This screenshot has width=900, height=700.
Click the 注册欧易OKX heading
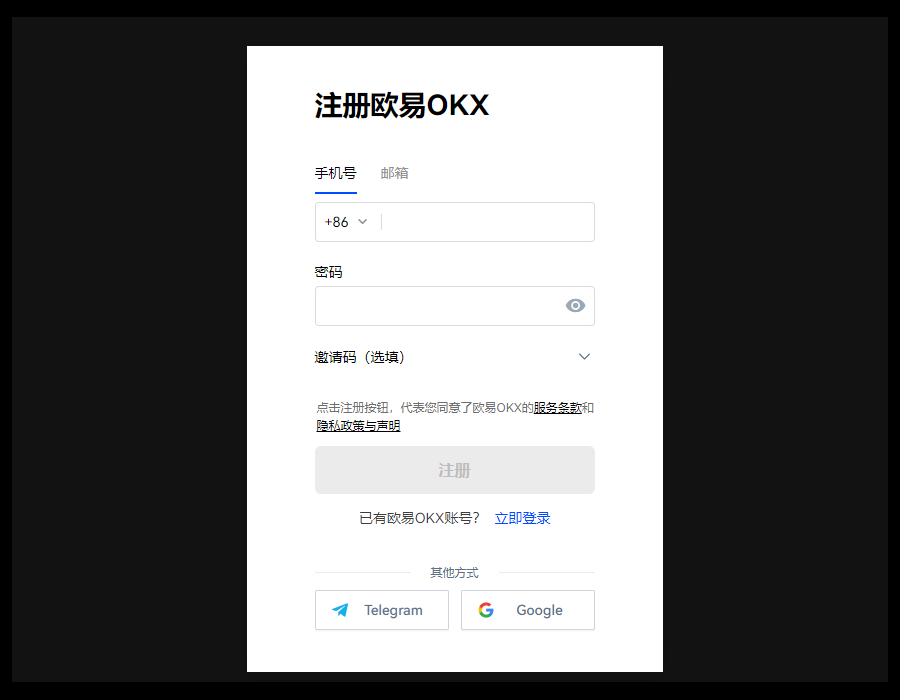pyautogui.click(x=402, y=106)
